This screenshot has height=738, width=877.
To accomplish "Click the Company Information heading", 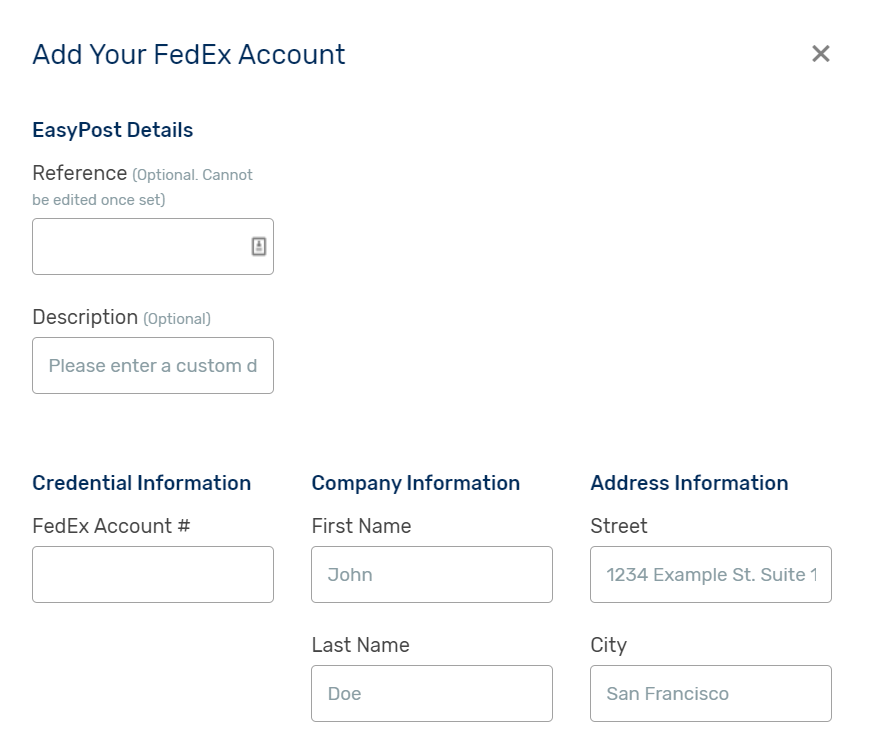I will pos(416,483).
